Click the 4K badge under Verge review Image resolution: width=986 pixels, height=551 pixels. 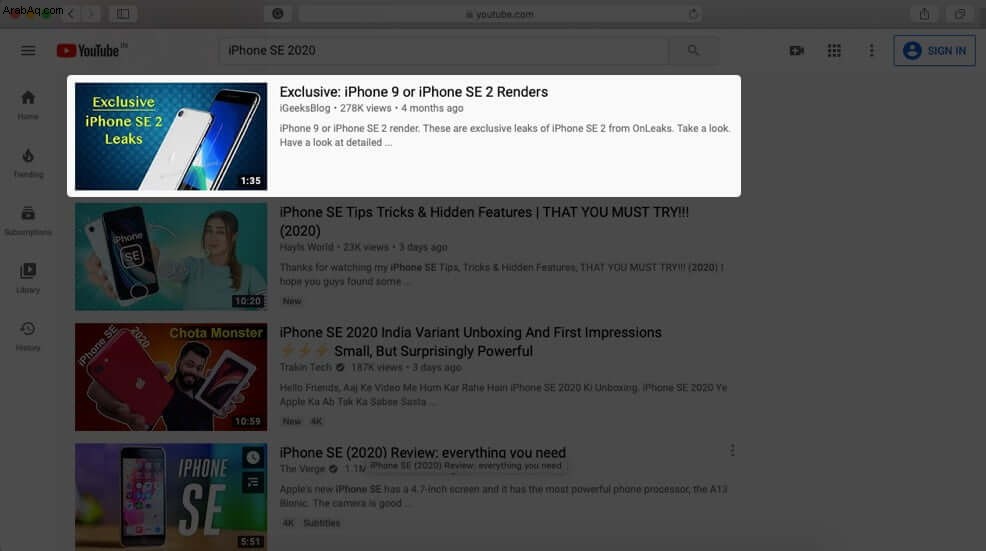pos(288,523)
